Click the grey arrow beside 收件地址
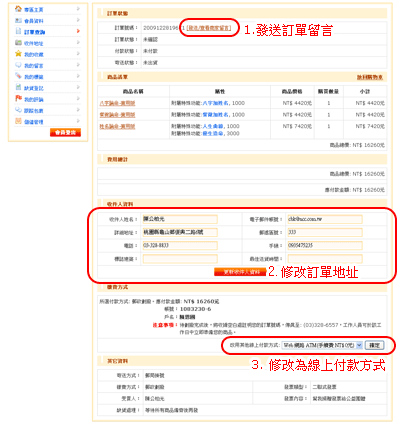 tap(78, 43)
